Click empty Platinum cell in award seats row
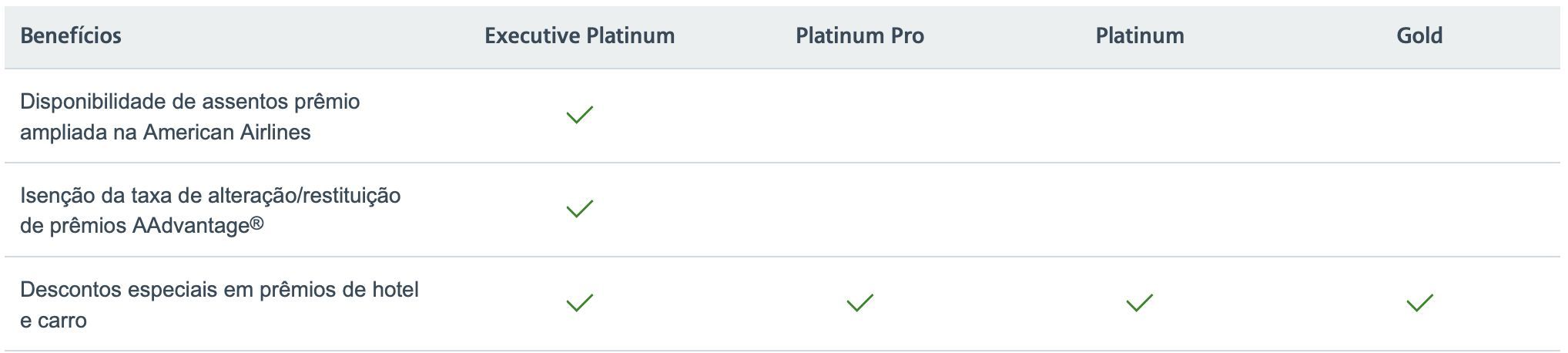 tap(1140, 116)
